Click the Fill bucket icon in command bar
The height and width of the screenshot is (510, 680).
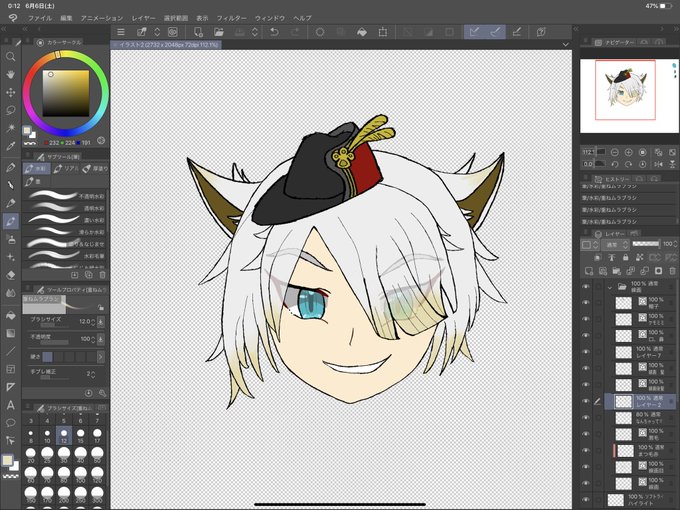click(x=362, y=32)
